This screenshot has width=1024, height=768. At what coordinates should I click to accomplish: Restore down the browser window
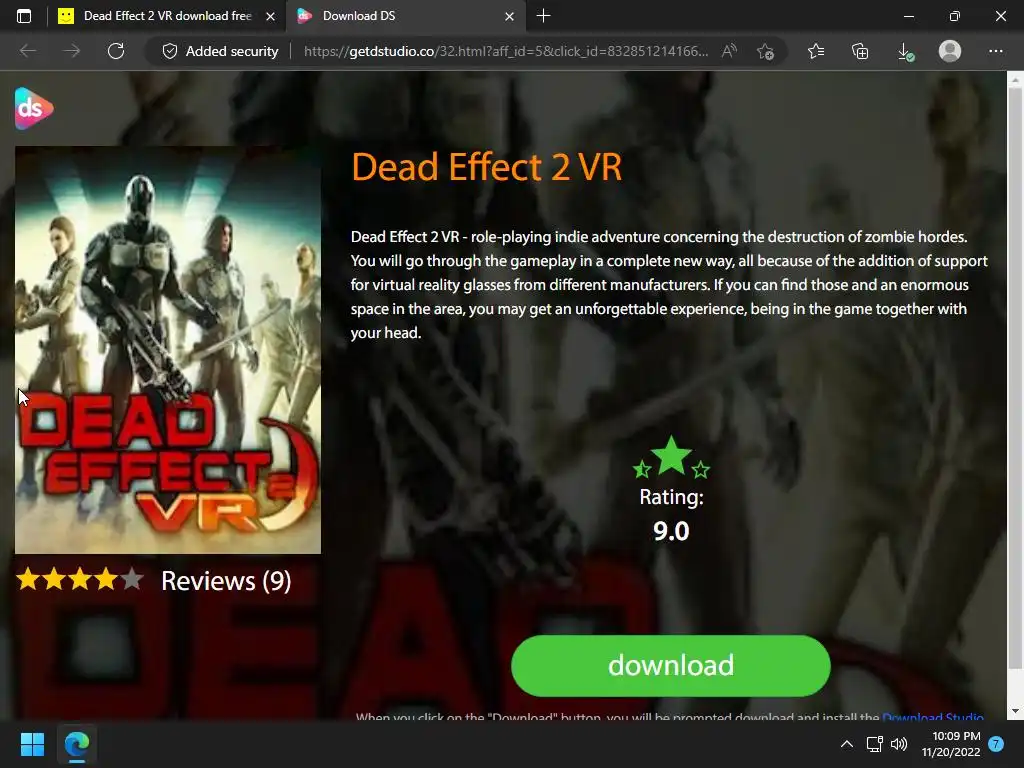[955, 16]
